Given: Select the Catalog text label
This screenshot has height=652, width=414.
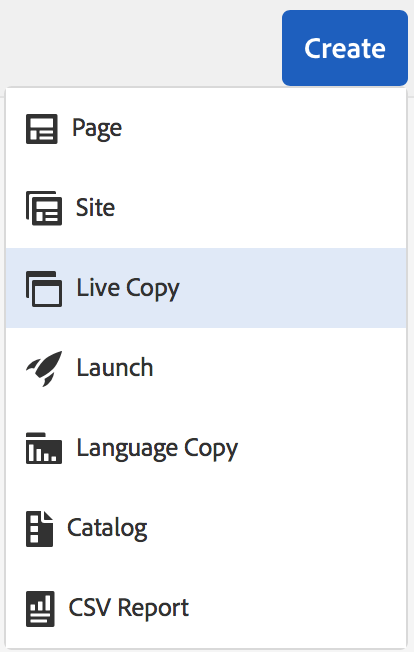Looking at the screenshot, I should pos(107,528).
